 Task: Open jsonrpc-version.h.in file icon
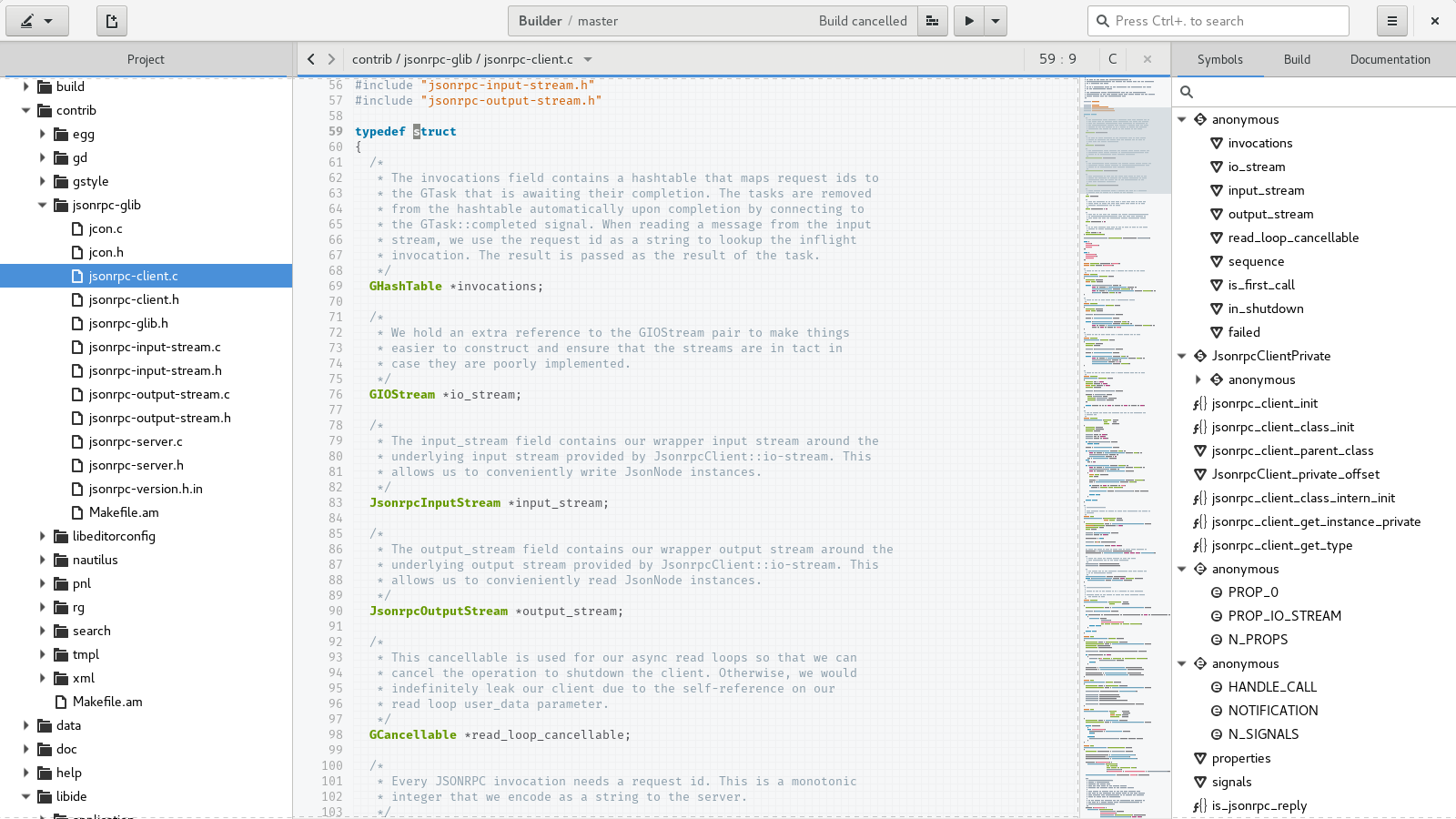tap(77, 489)
